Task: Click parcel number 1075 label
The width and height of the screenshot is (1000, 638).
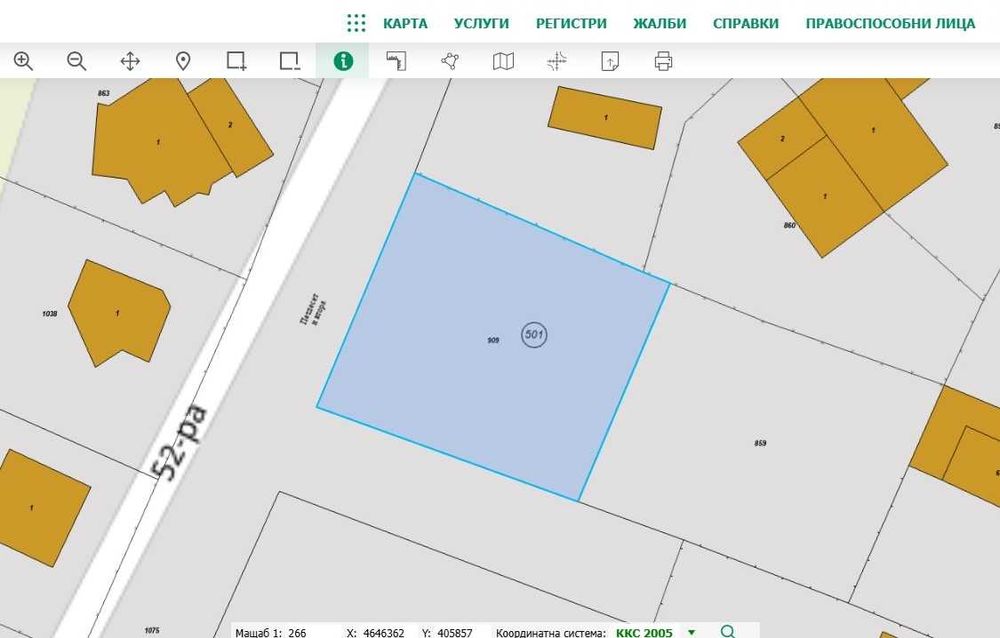Action: 152,630
